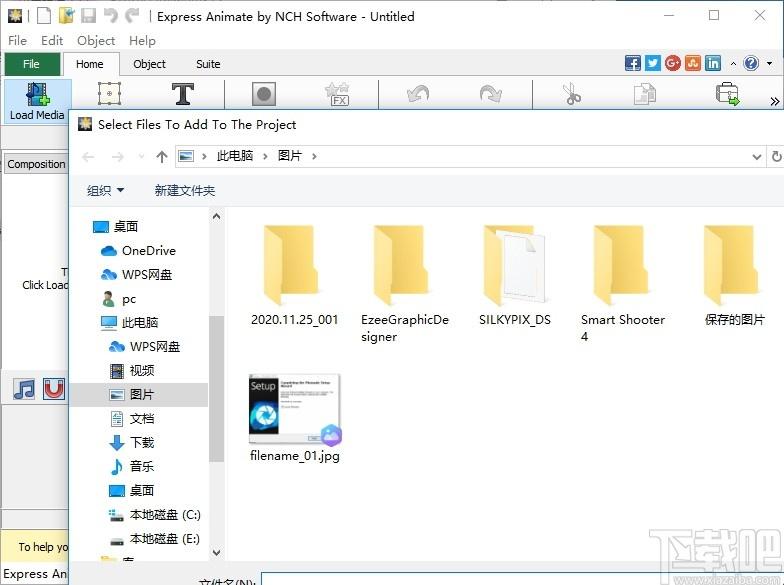The width and height of the screenshot is (784, 585).
Task: Go up one folder level arrow
Action: pos(161,156)
